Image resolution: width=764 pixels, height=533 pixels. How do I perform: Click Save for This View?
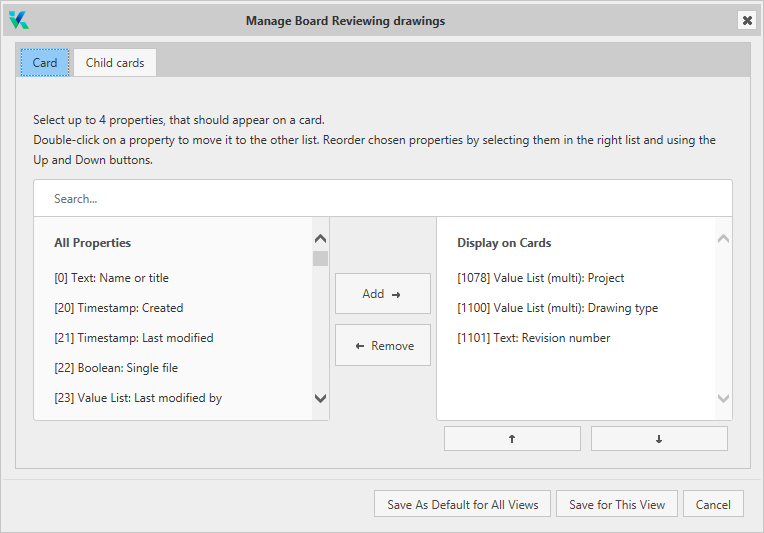click(x=616, y=504)
